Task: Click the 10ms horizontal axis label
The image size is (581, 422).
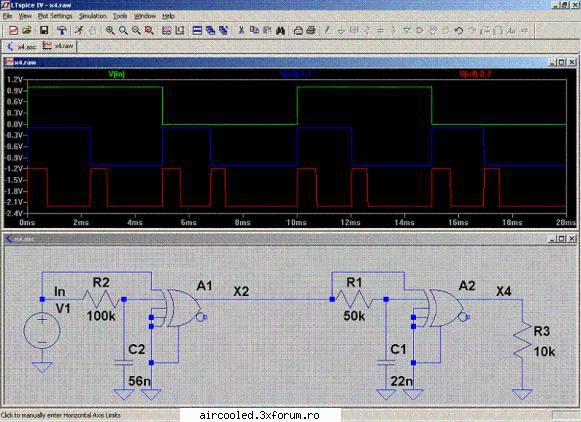Action: pos(296,222)
